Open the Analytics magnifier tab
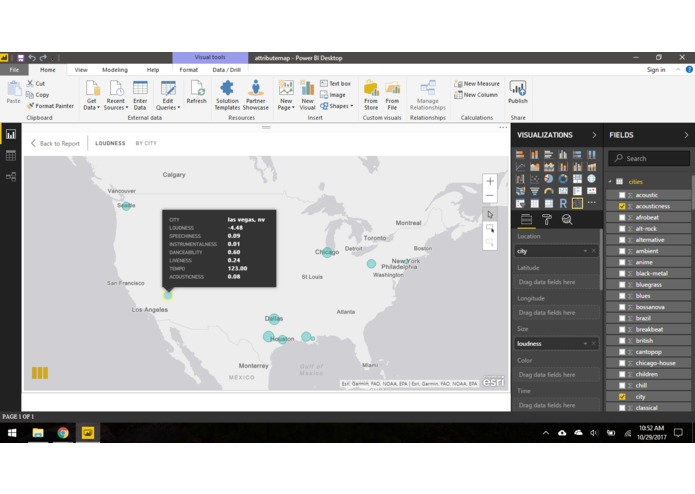Viewport: 695px width, 494px height. (567, 220)
